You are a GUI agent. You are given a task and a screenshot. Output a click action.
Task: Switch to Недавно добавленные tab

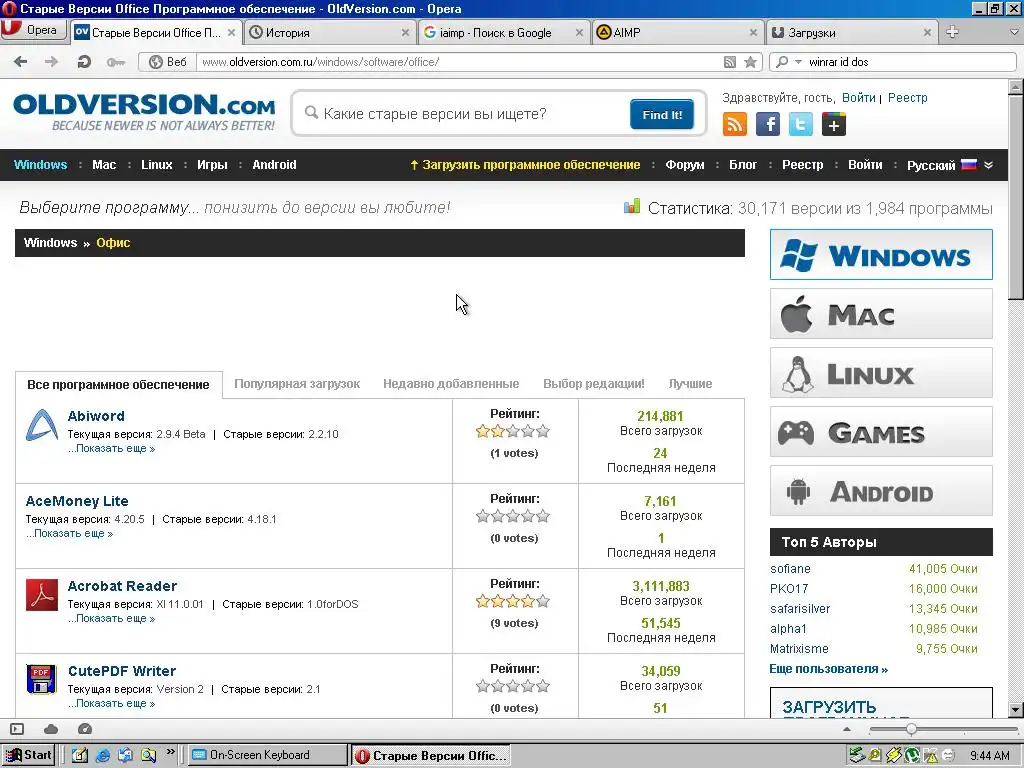tap(451, 384)
